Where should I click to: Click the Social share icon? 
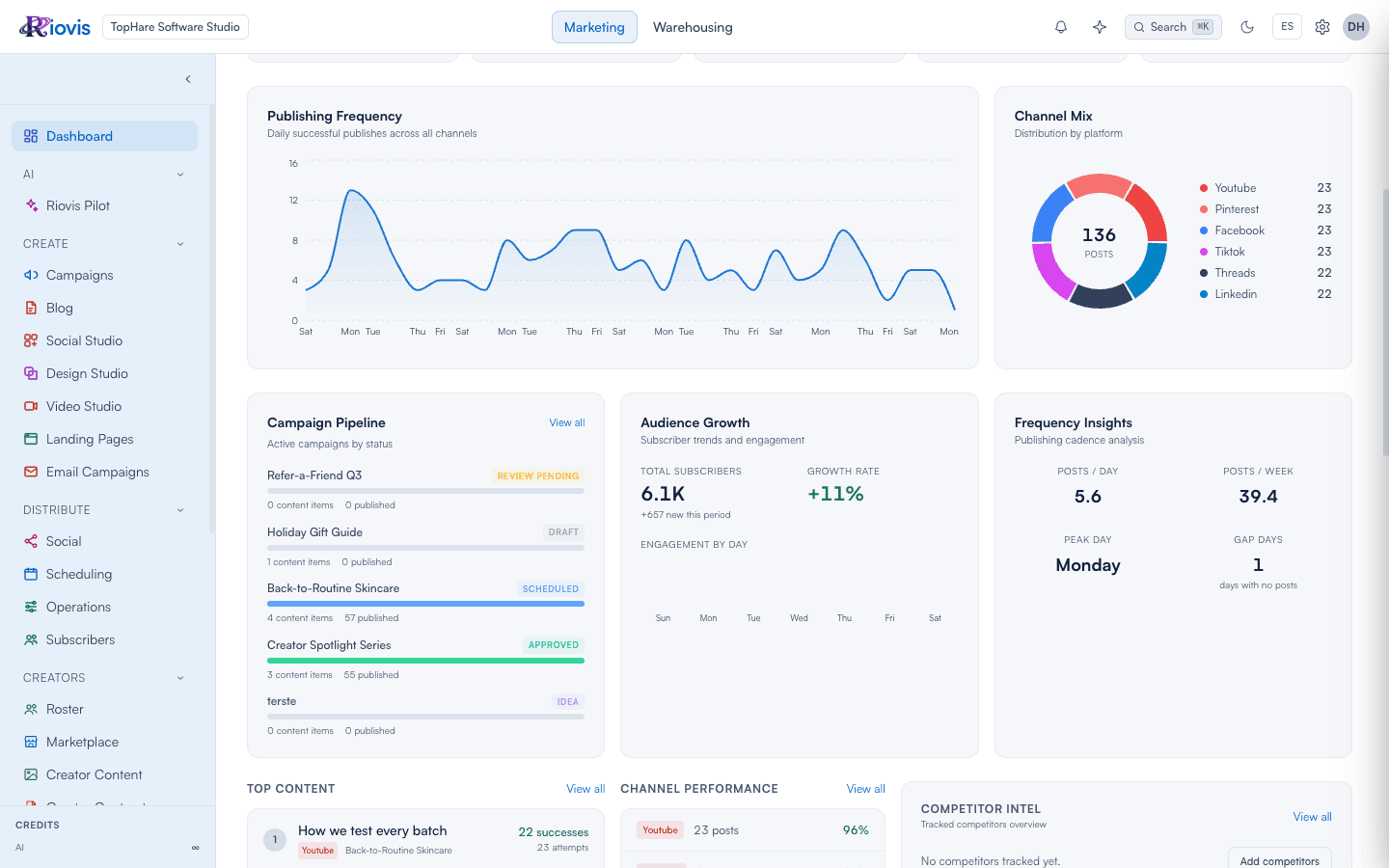click(31, 541)
